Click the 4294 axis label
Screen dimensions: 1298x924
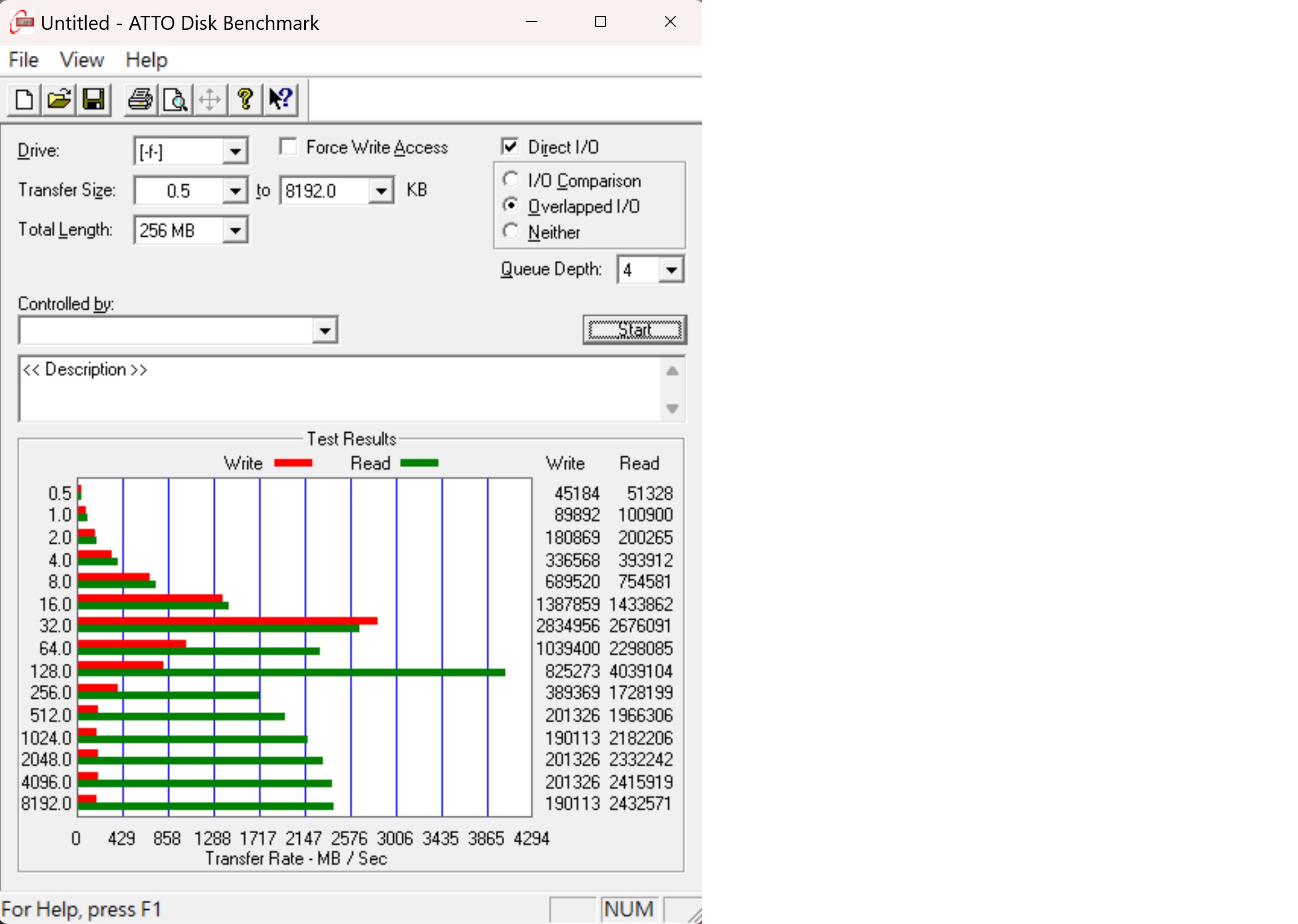(531, 839)
